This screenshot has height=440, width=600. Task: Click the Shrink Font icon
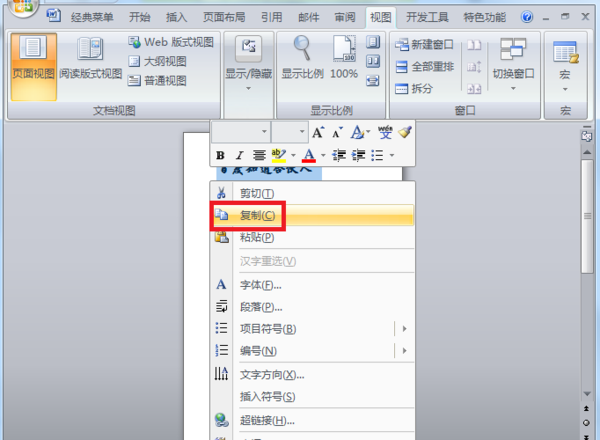[337, 133]
